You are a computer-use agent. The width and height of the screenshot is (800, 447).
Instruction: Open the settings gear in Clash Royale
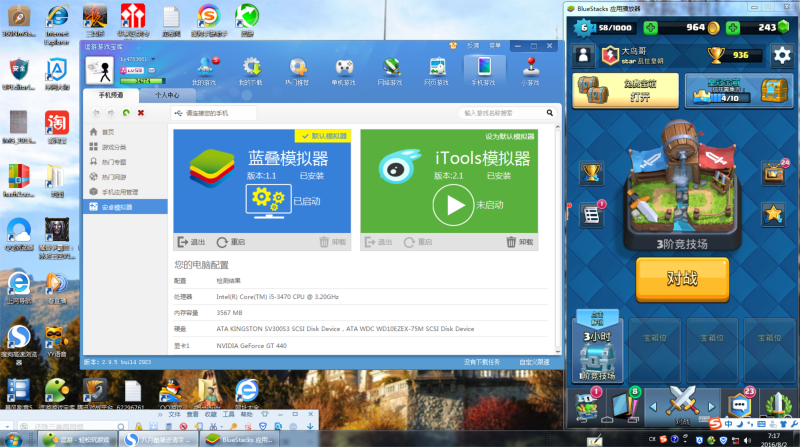tap(781, 55)
